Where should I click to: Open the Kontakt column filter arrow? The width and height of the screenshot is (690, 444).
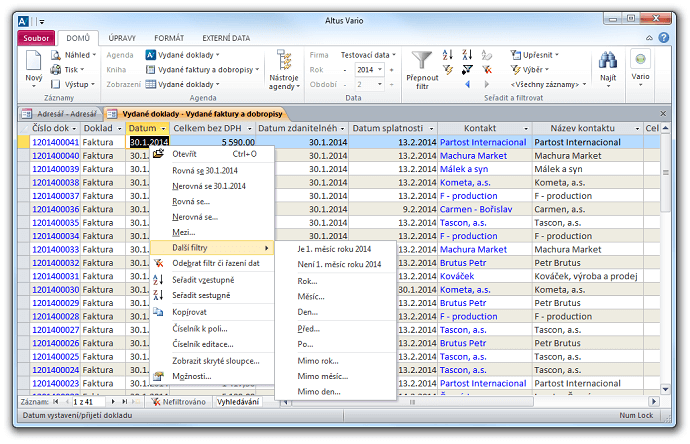[526, 128]
